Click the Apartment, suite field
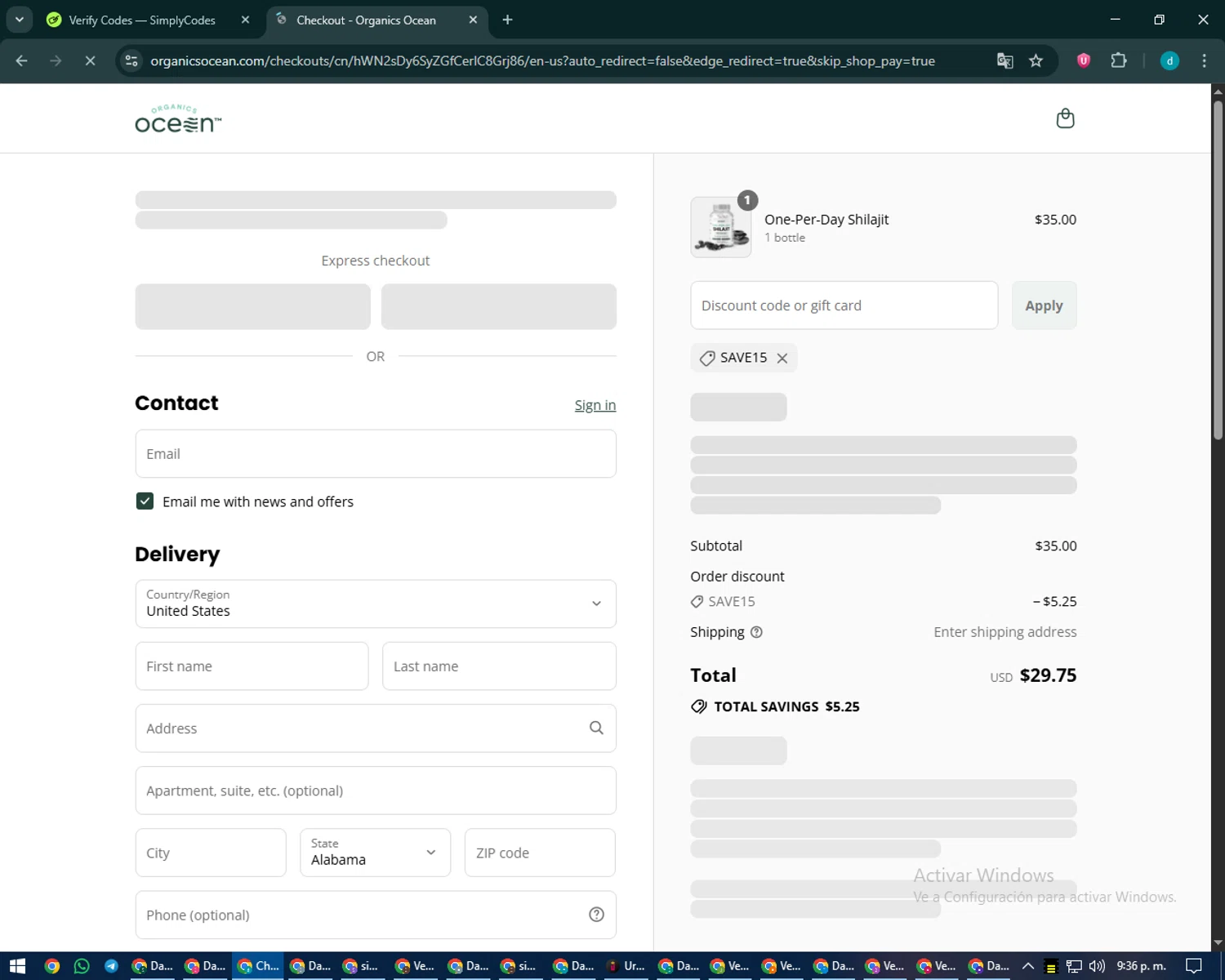Viewport: 1225px width, 980px height. point(376,790)
